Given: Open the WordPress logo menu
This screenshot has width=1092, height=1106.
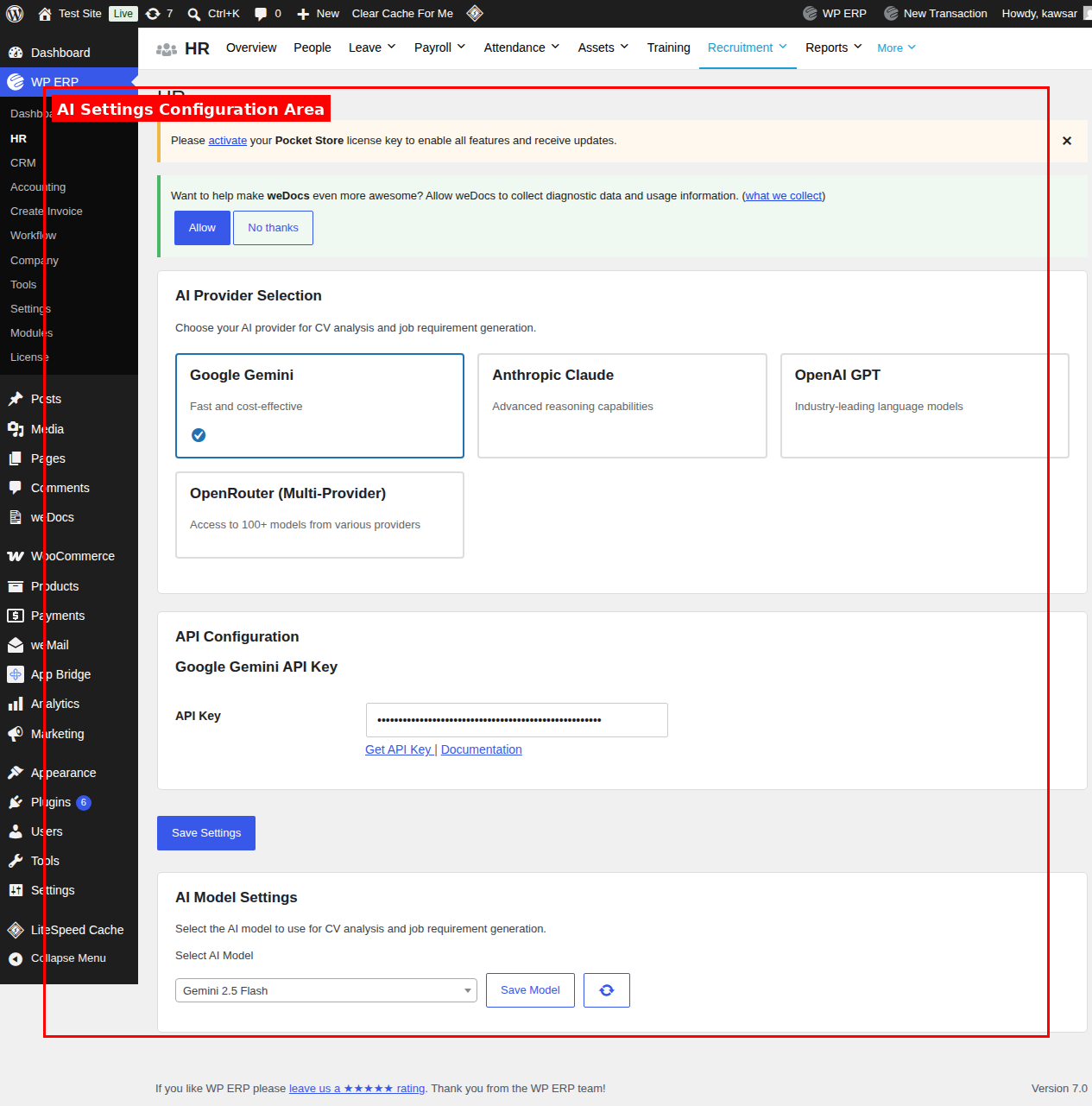Looking at the screenshot, I should 15,14.
